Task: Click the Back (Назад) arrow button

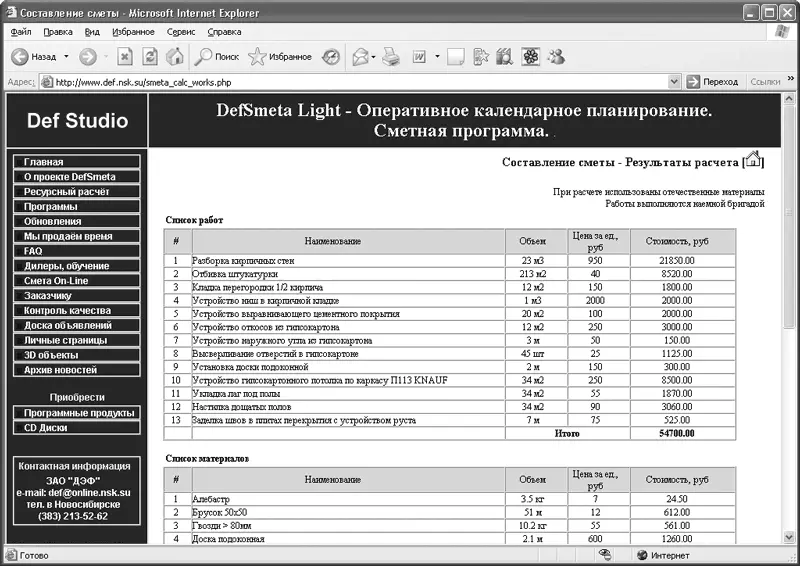Action: pos(33,57)
